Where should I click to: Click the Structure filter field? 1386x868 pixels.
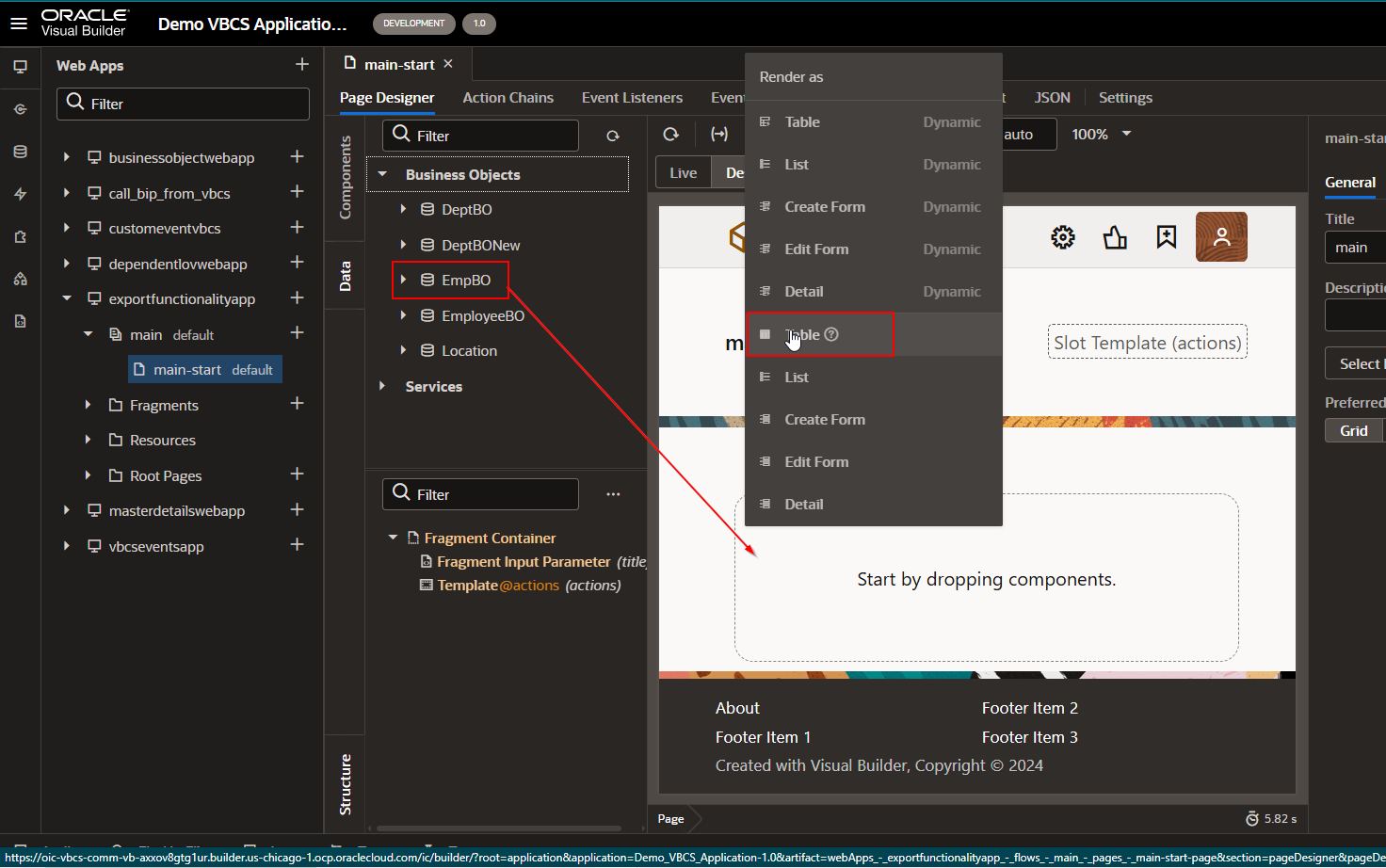click(x=480, y=494)
